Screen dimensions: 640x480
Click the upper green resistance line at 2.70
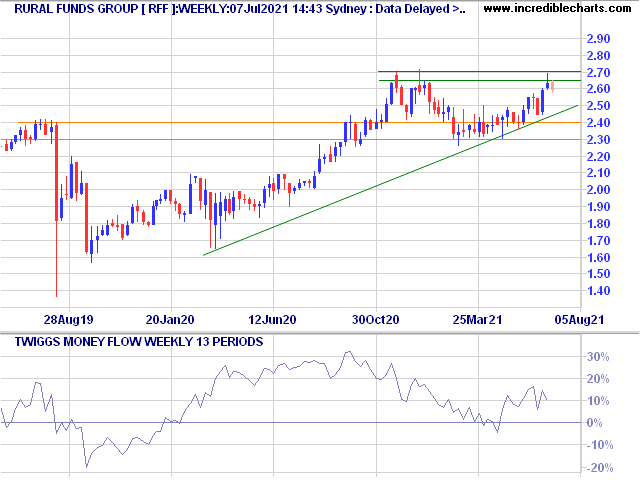(x=479, y=71)
